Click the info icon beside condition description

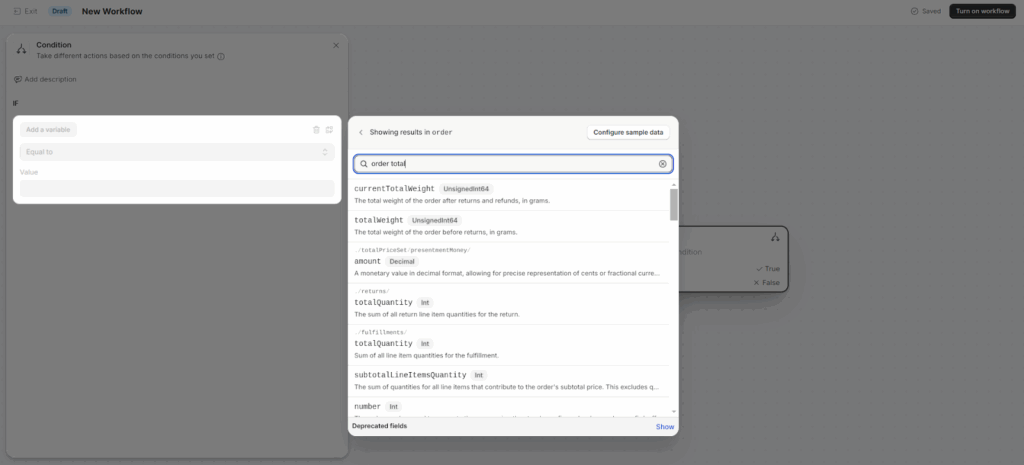(221, 57)
